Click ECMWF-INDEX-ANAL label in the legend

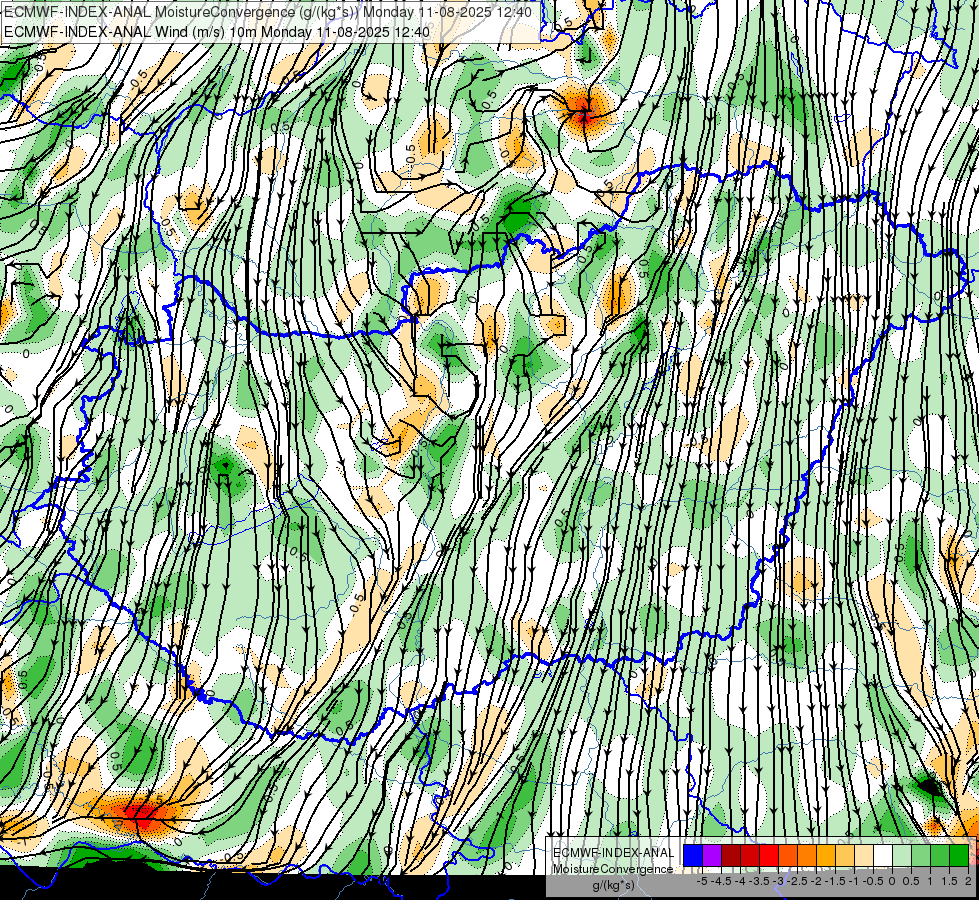click(x=614, y=853)
